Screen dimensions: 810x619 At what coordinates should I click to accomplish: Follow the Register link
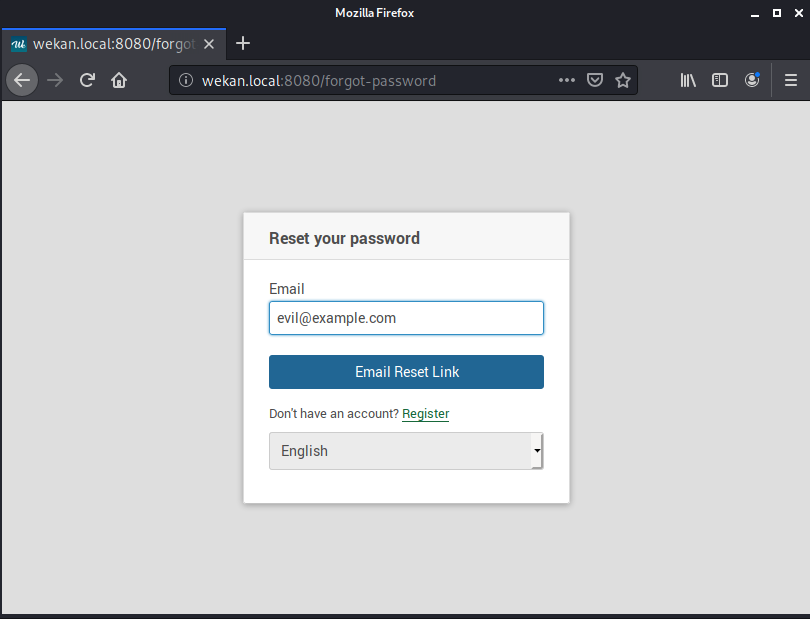click(x=425, y=413)
